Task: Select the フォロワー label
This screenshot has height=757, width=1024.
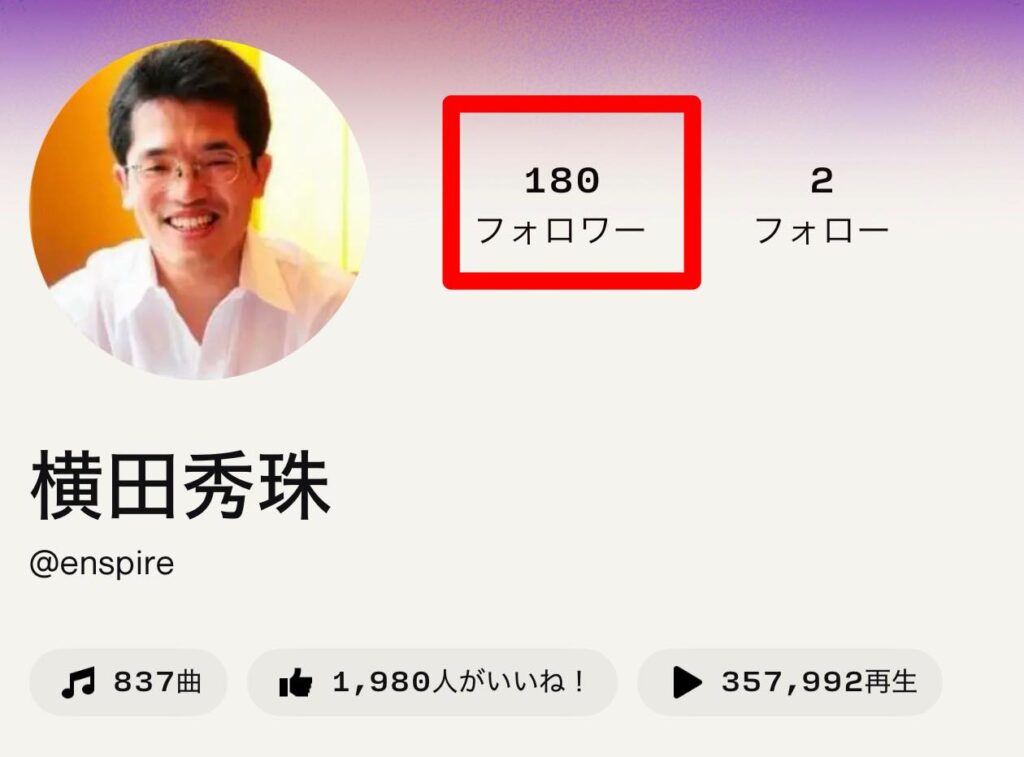Action: [x=561, y=231]
